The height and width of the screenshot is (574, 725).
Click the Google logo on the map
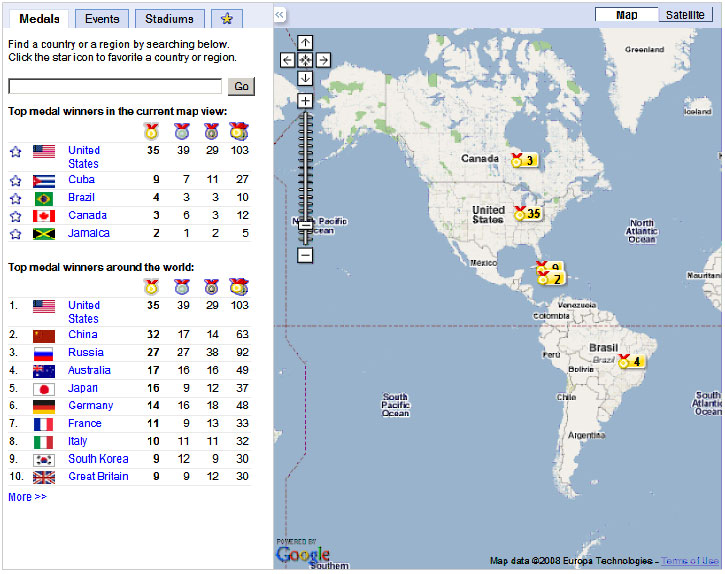click(x=303, y=554)
